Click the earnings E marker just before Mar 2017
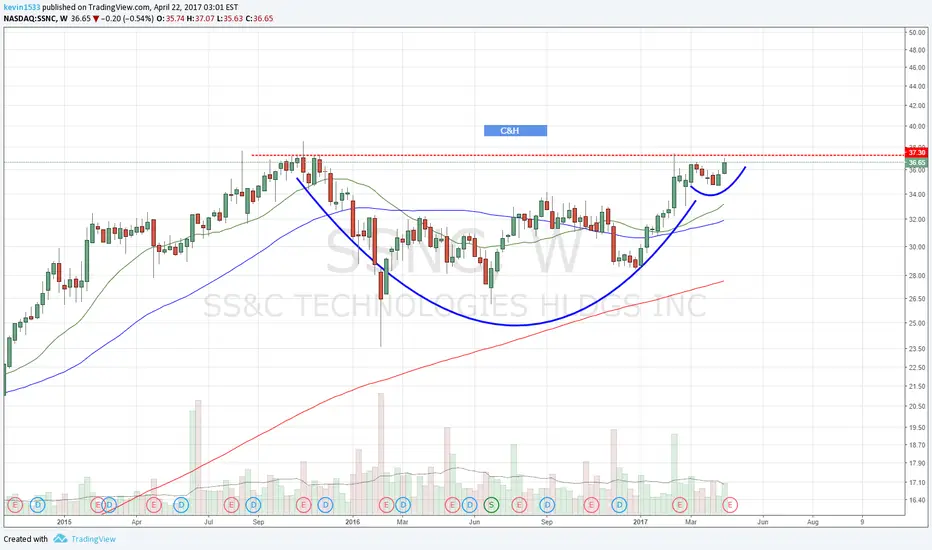This screenshot has height=550, width=932. click(679, 505)
